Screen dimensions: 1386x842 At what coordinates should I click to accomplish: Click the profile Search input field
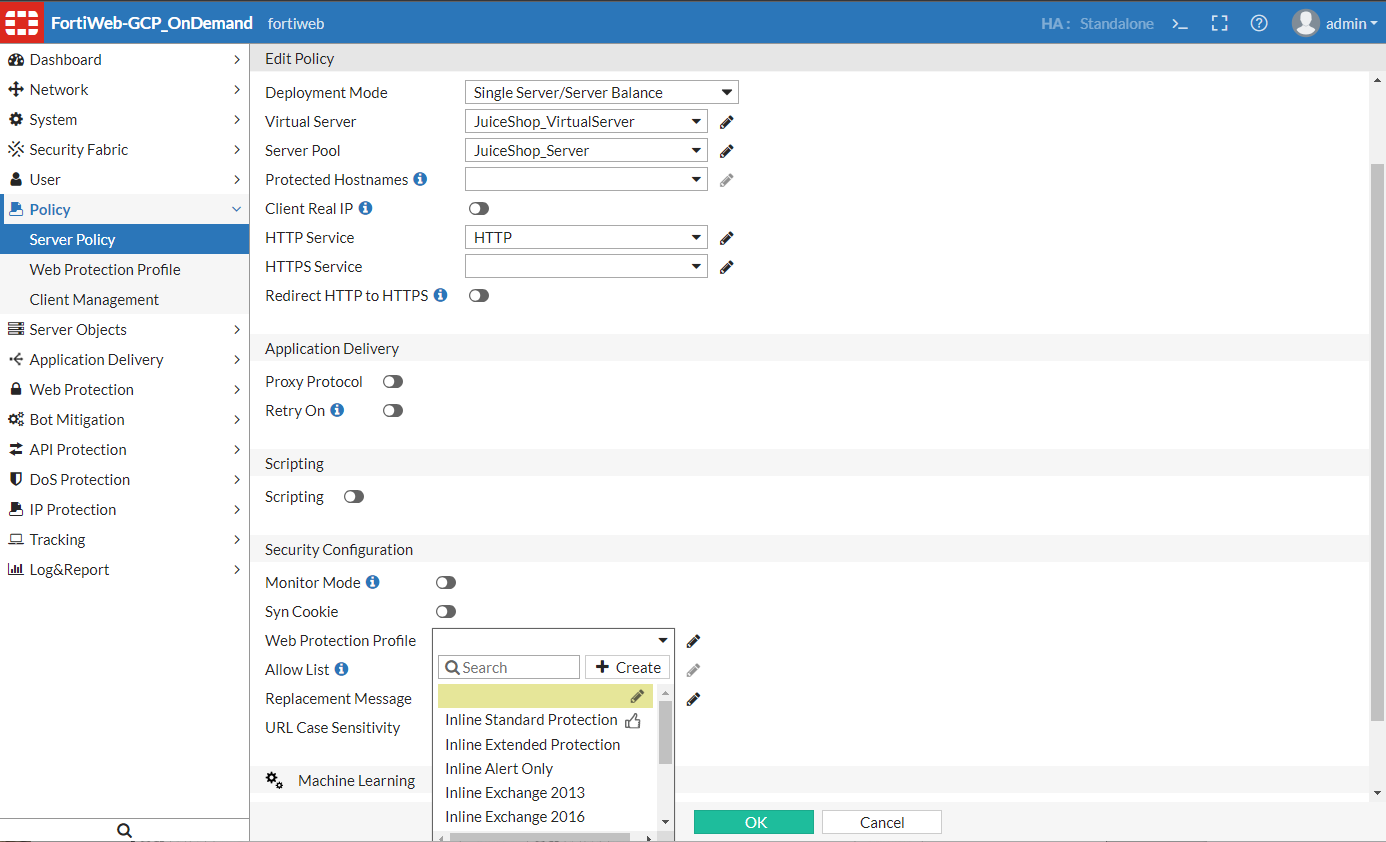[509, 668]
